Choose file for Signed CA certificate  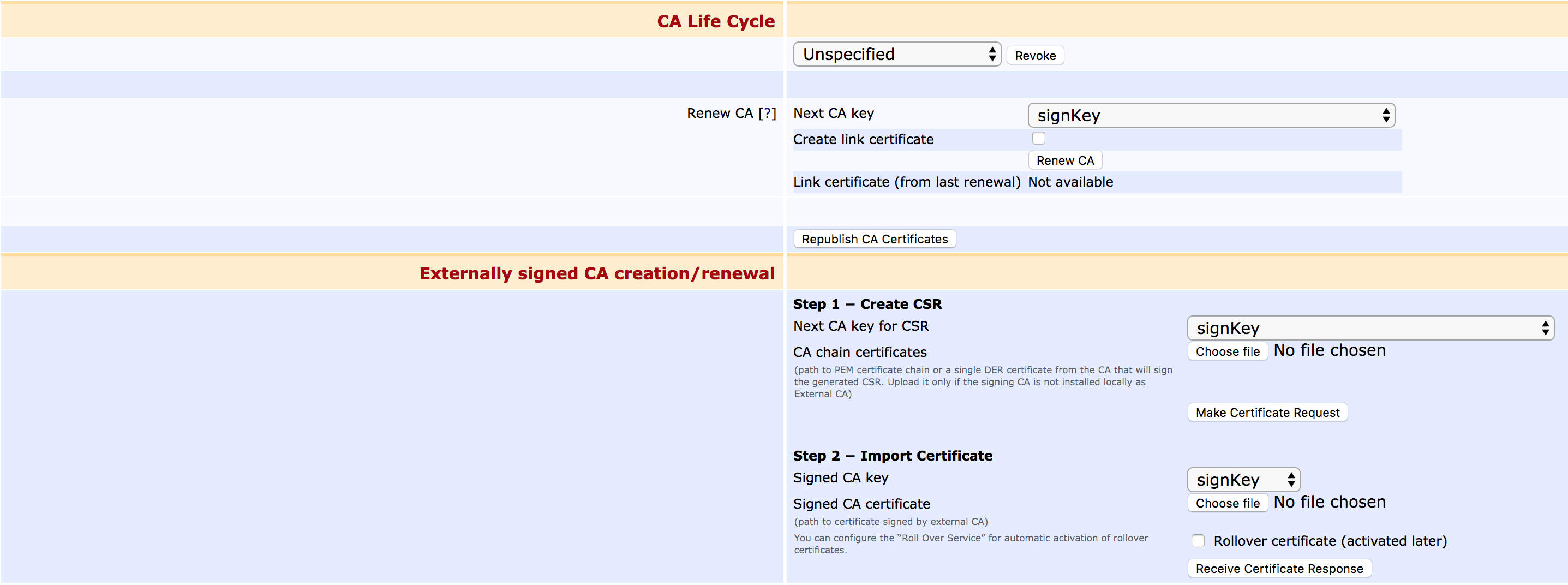[1227, 503]
